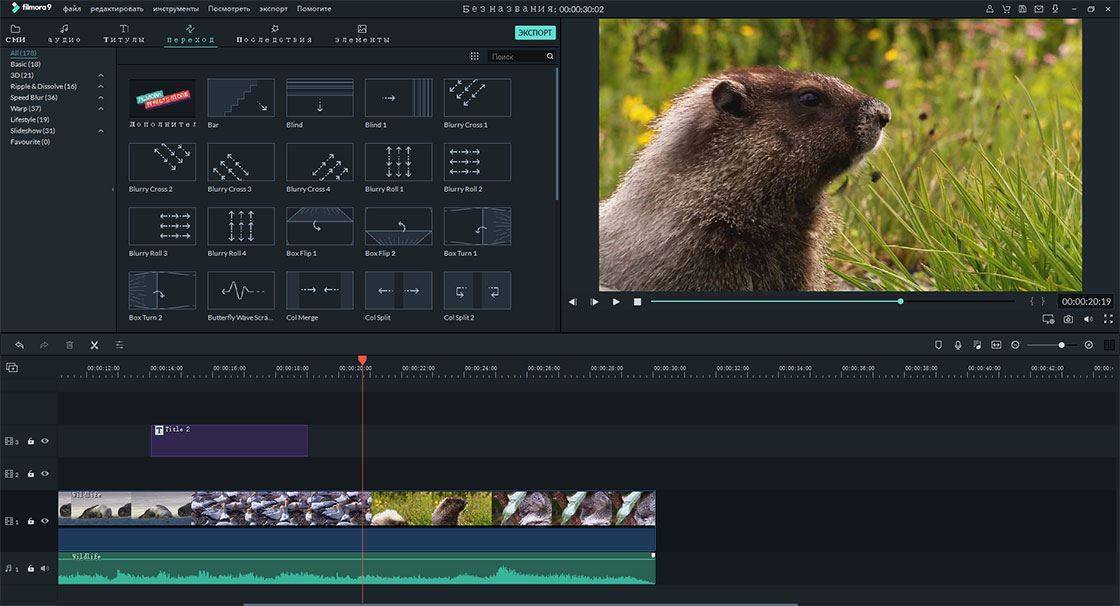Click the undo arrow above the timeline
The width and height of the screenshot is (1120, 606).
click(x=19, y=345)
